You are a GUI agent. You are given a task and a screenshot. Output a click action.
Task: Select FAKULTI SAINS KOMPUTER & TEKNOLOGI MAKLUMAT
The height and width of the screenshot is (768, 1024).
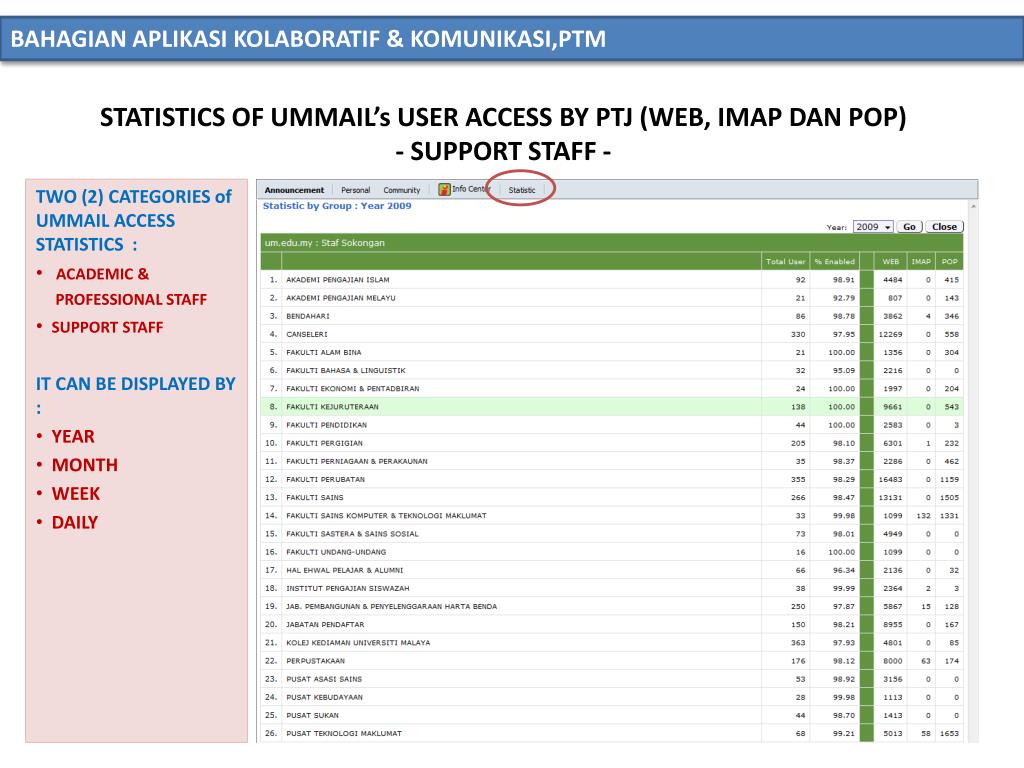click(611, 515)
